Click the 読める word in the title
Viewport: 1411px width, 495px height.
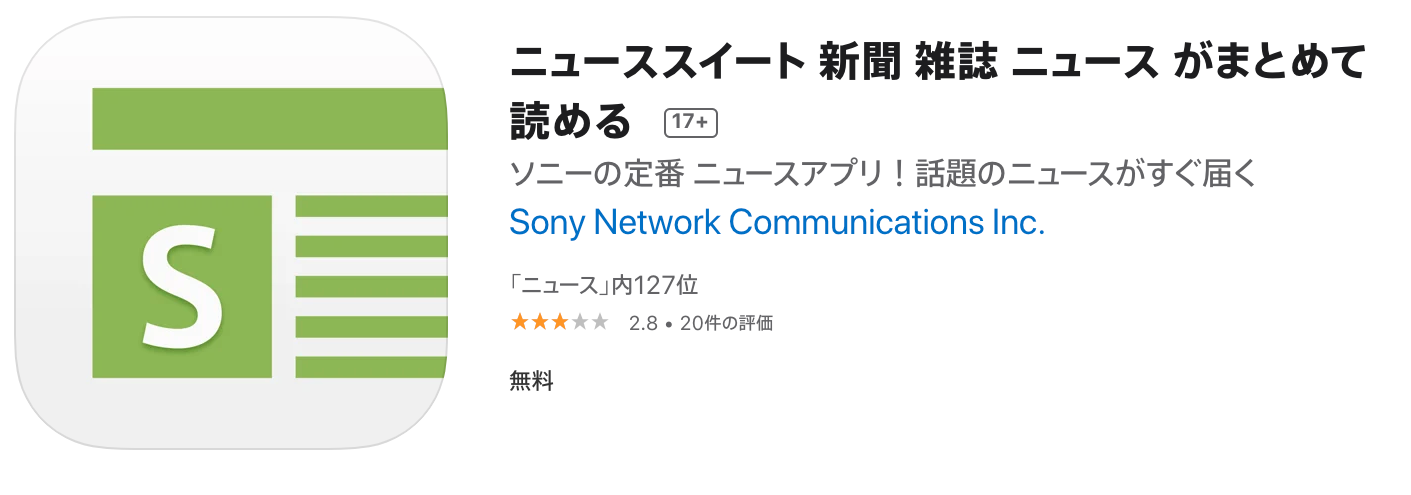coord(571,121)
